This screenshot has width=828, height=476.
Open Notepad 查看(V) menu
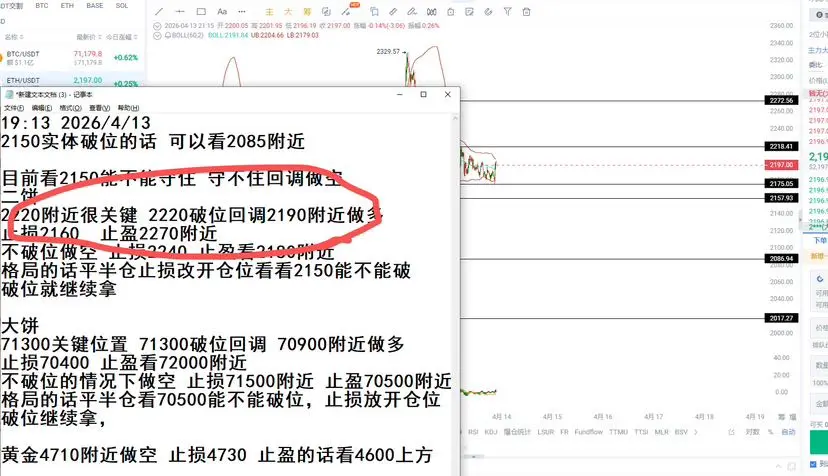(99, 108)
